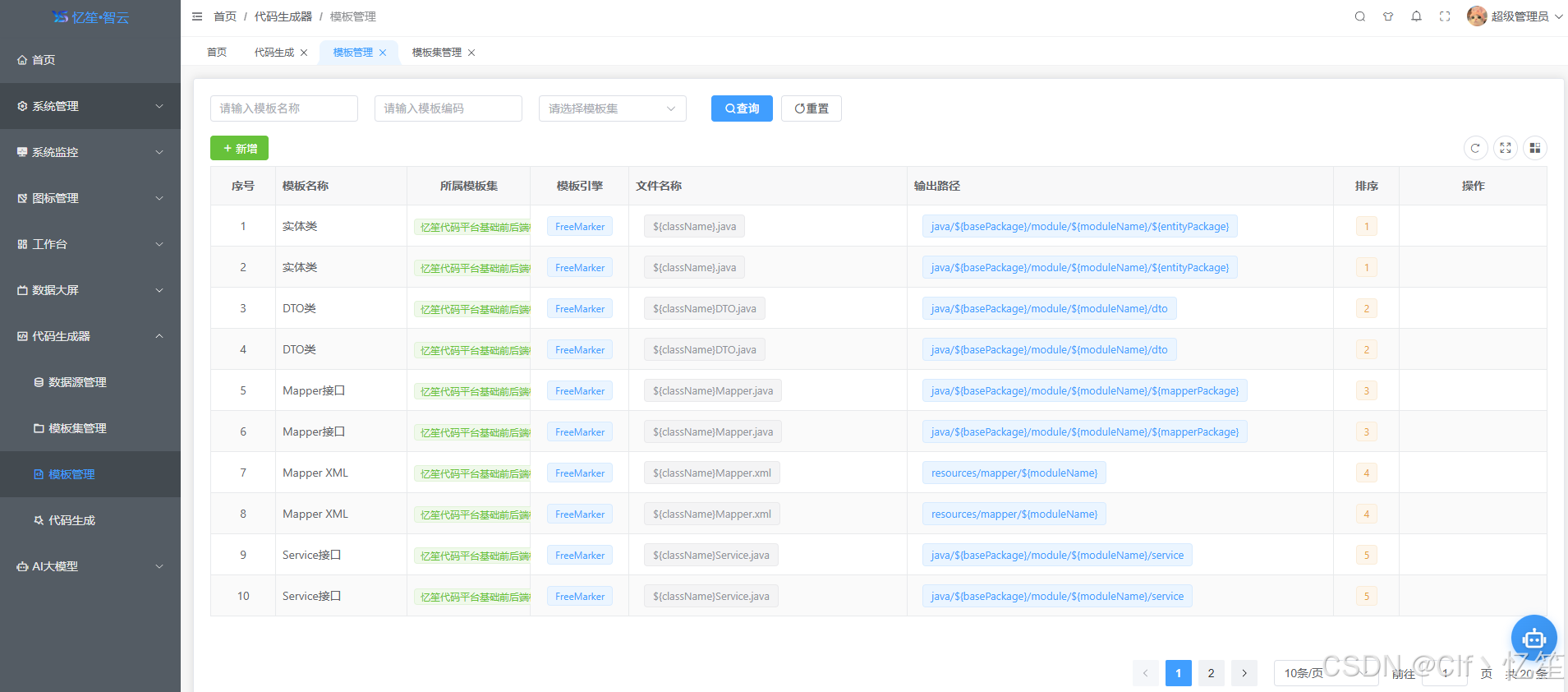Screen dimensions: 1568x692
Task: Close the 模板管理 tab
Action: click(383, 53)
